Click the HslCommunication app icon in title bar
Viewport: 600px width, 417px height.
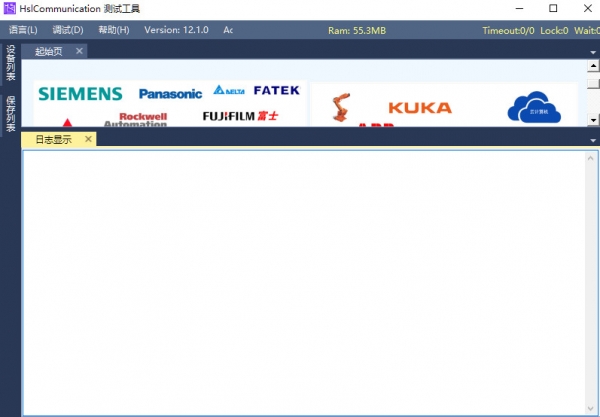[x=9, y=9]
